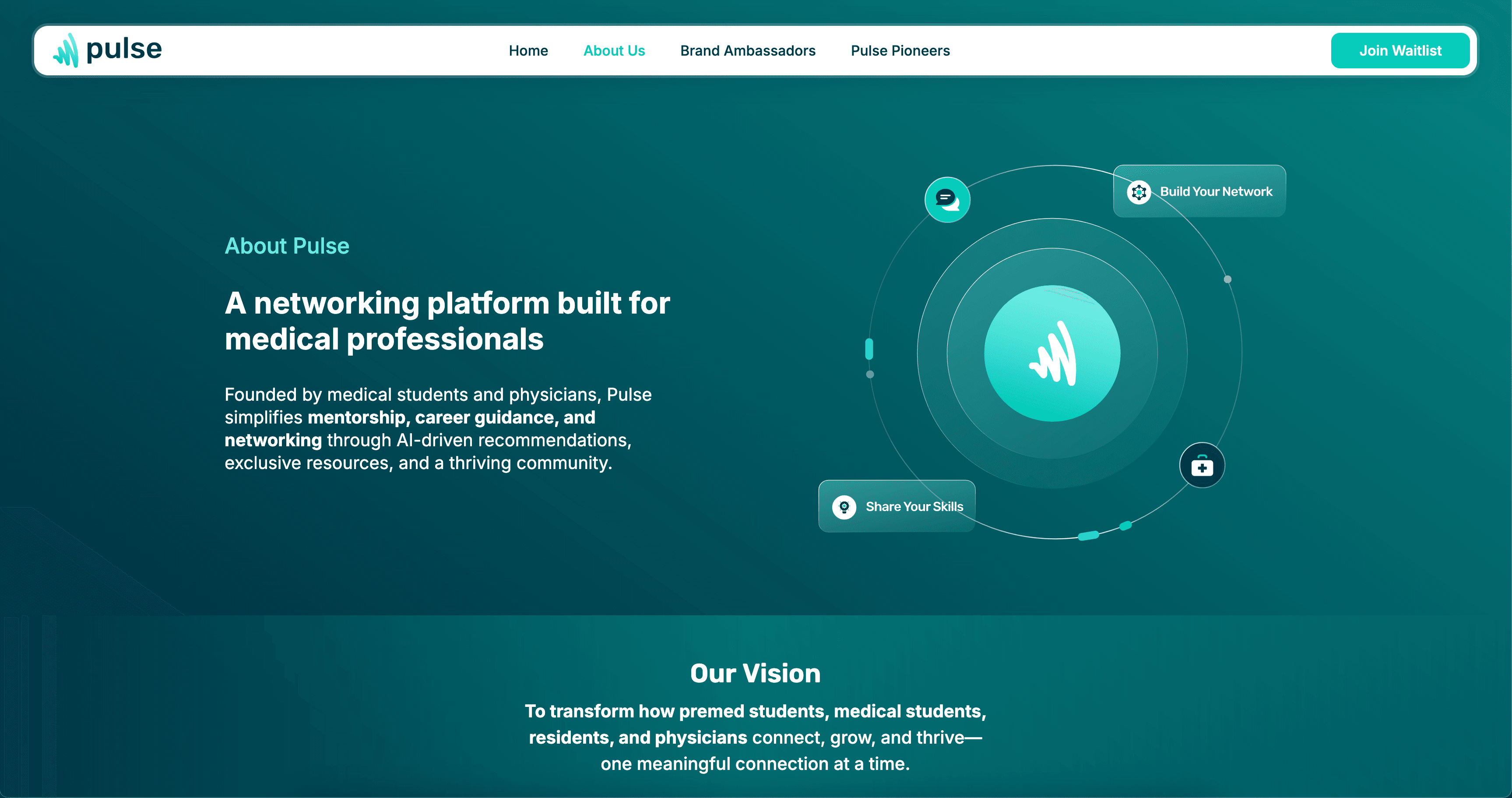Select the Build Your Network card
1512x798 pixels.
1199,191
